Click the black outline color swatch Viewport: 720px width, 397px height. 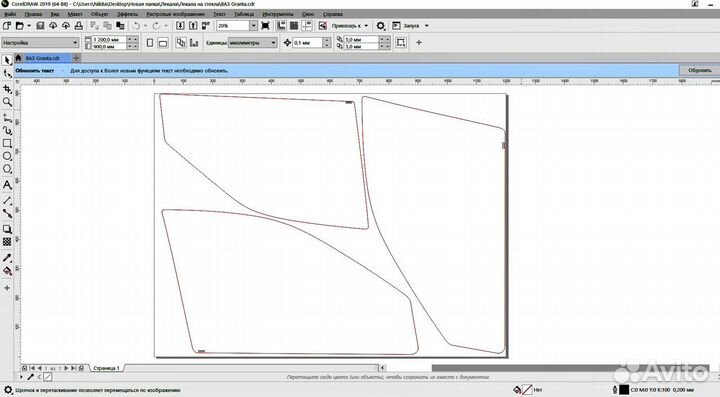[624, 390]
